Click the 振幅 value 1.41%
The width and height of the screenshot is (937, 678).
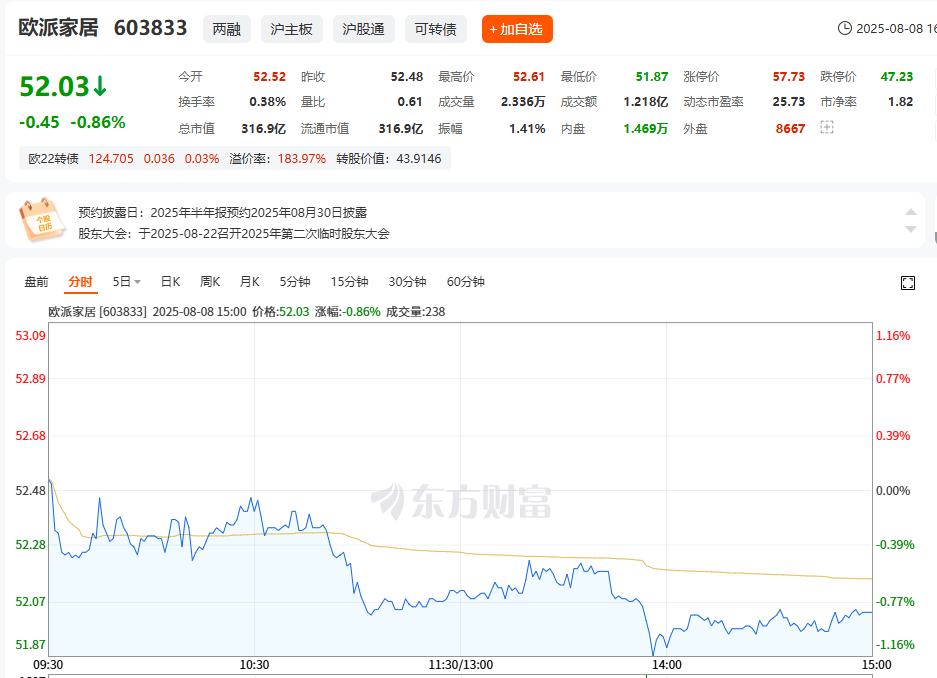coord(527,128)
